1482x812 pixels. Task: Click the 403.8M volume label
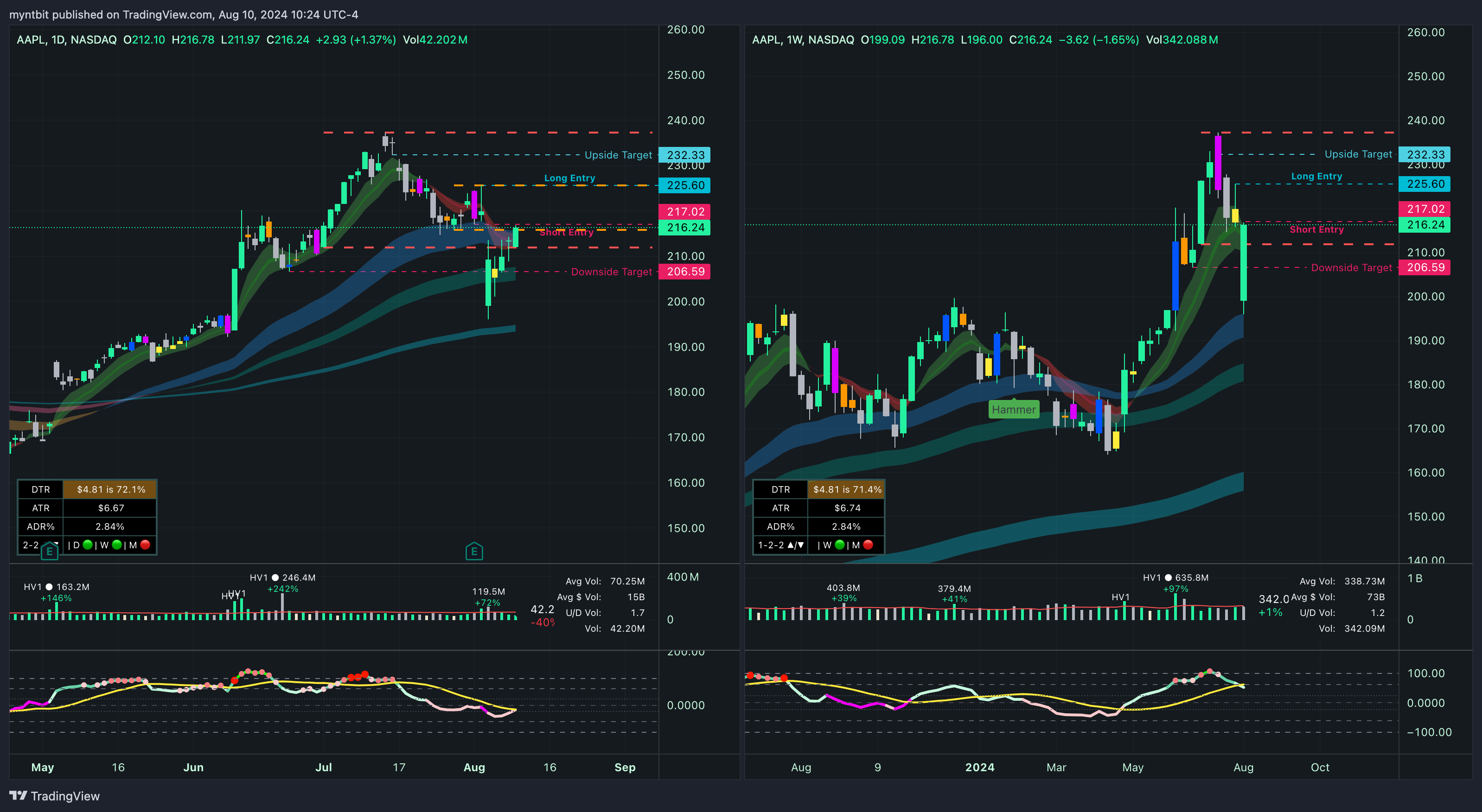[x=843, y=588]
